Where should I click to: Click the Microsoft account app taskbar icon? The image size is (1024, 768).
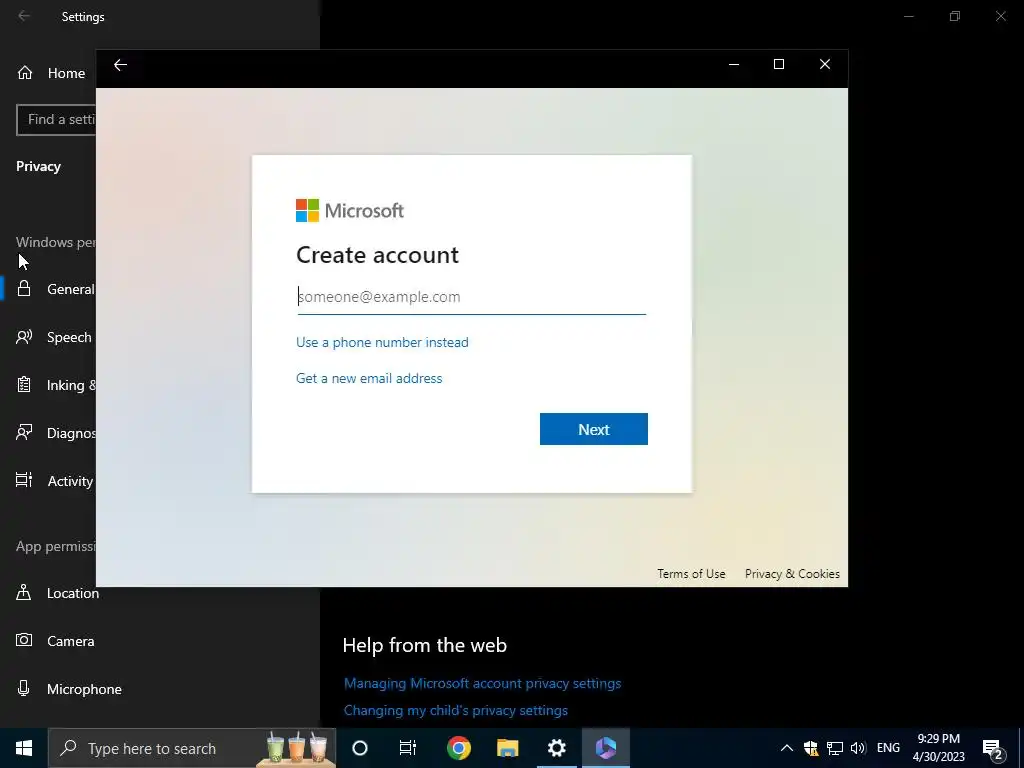tap(605, 748)
